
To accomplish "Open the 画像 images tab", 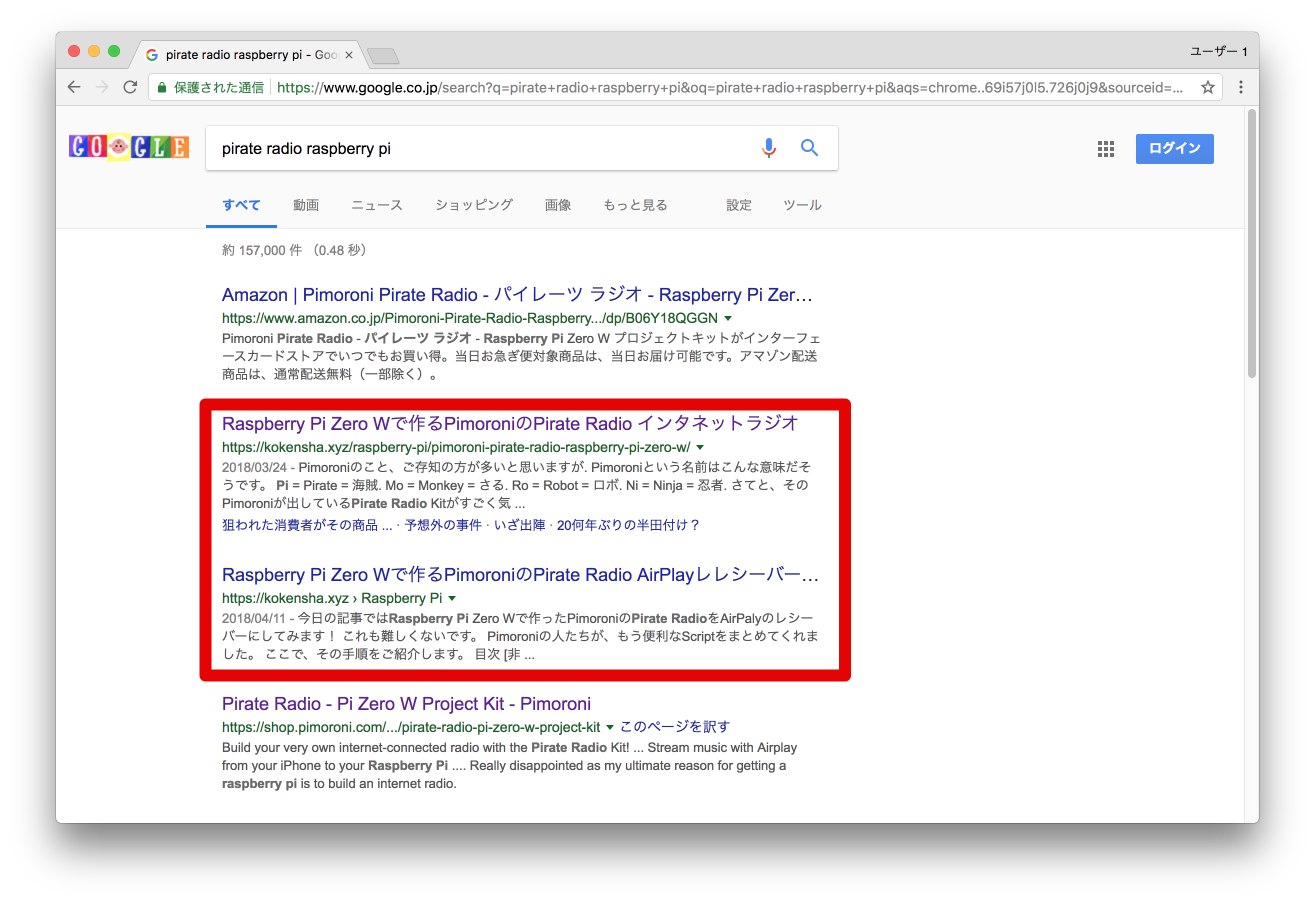I will coord(558,205).
